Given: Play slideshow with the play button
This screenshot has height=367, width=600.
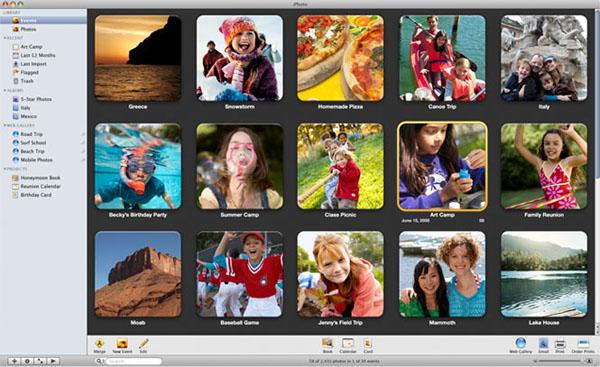Looking at the screenshot, I should (x=53, y=361).
